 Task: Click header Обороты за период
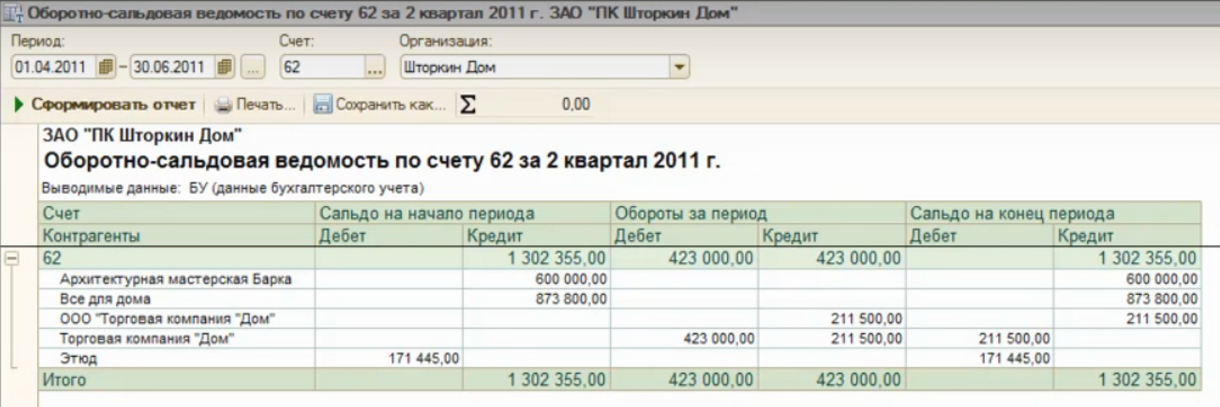click(x=758, y=213)
